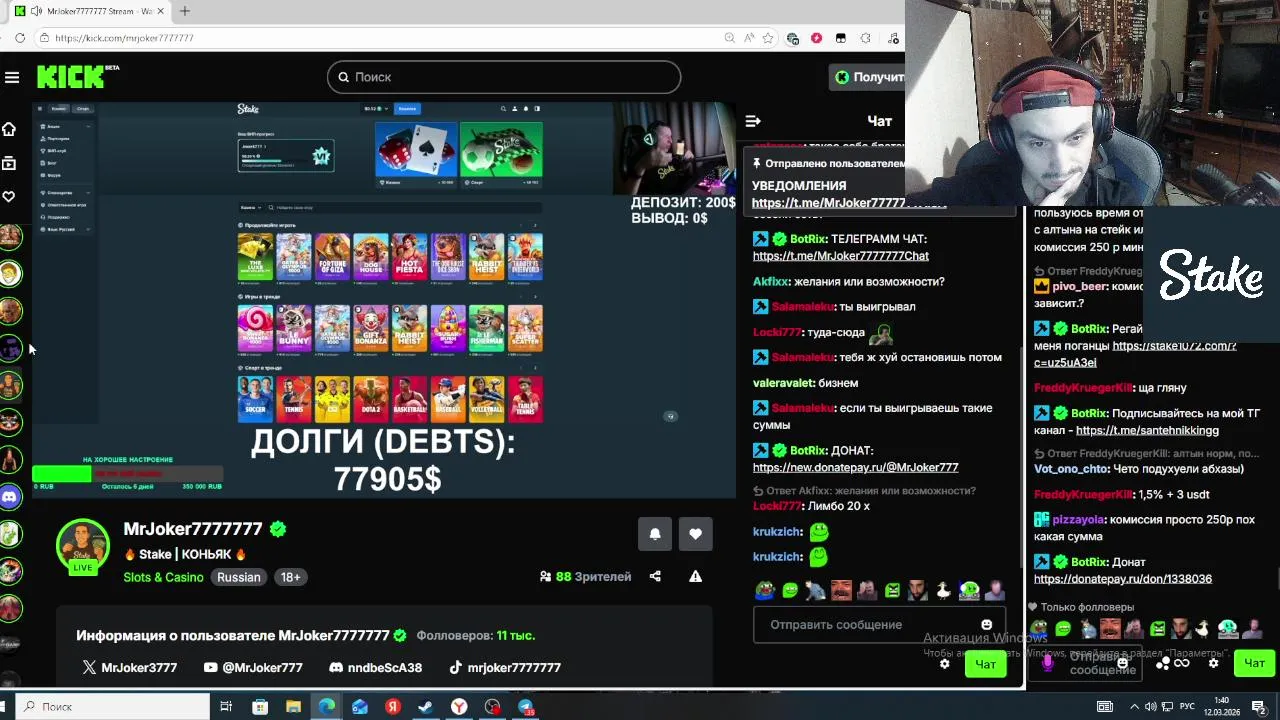This screenshot has height=720, width=1280.
Task: Open left chat settings gear
Action: [x=944, y=663]
